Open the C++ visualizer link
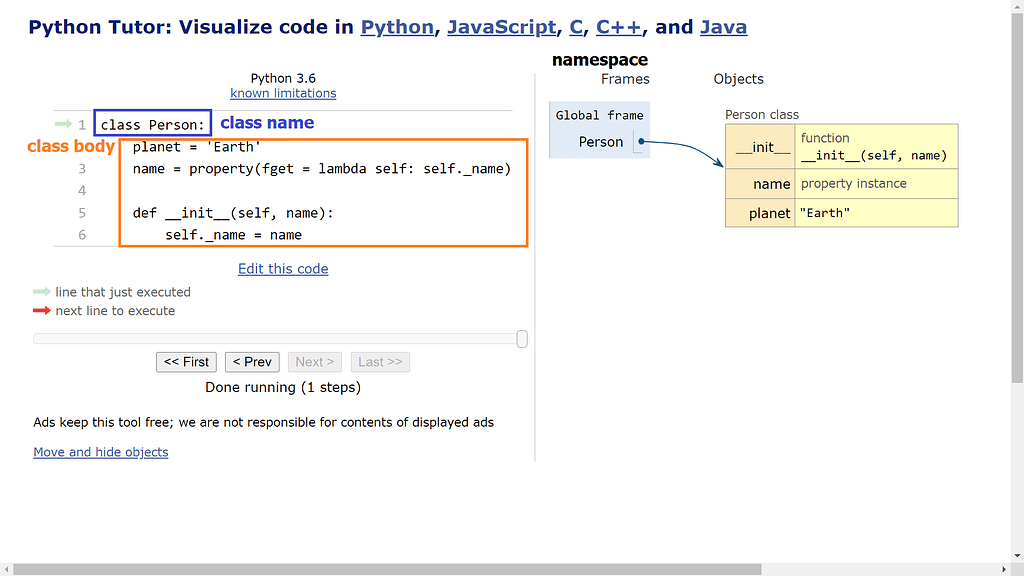The image size is (1024, 576). (x=620, y=27)
